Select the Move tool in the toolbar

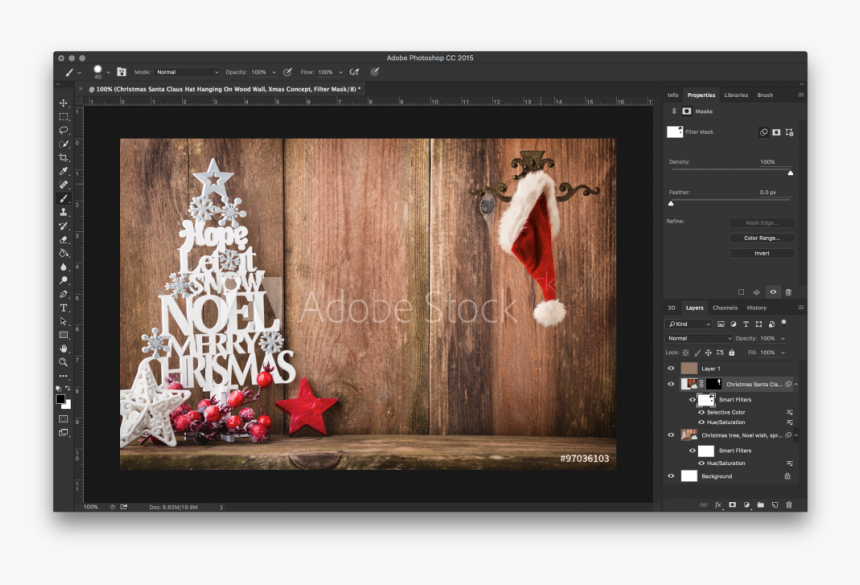pyautogui.click(x=62, y=101)
